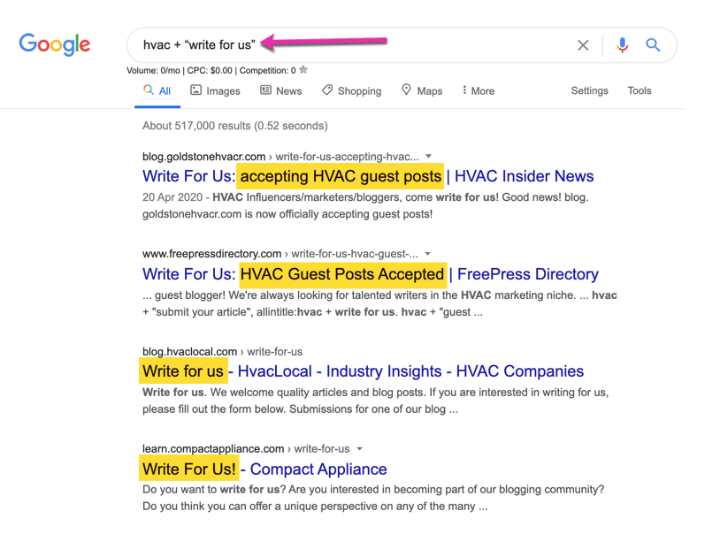Open HVAC Insider News result link
Image resolution: width=709 pixels, height=542 pixels.
pos(368,176)
